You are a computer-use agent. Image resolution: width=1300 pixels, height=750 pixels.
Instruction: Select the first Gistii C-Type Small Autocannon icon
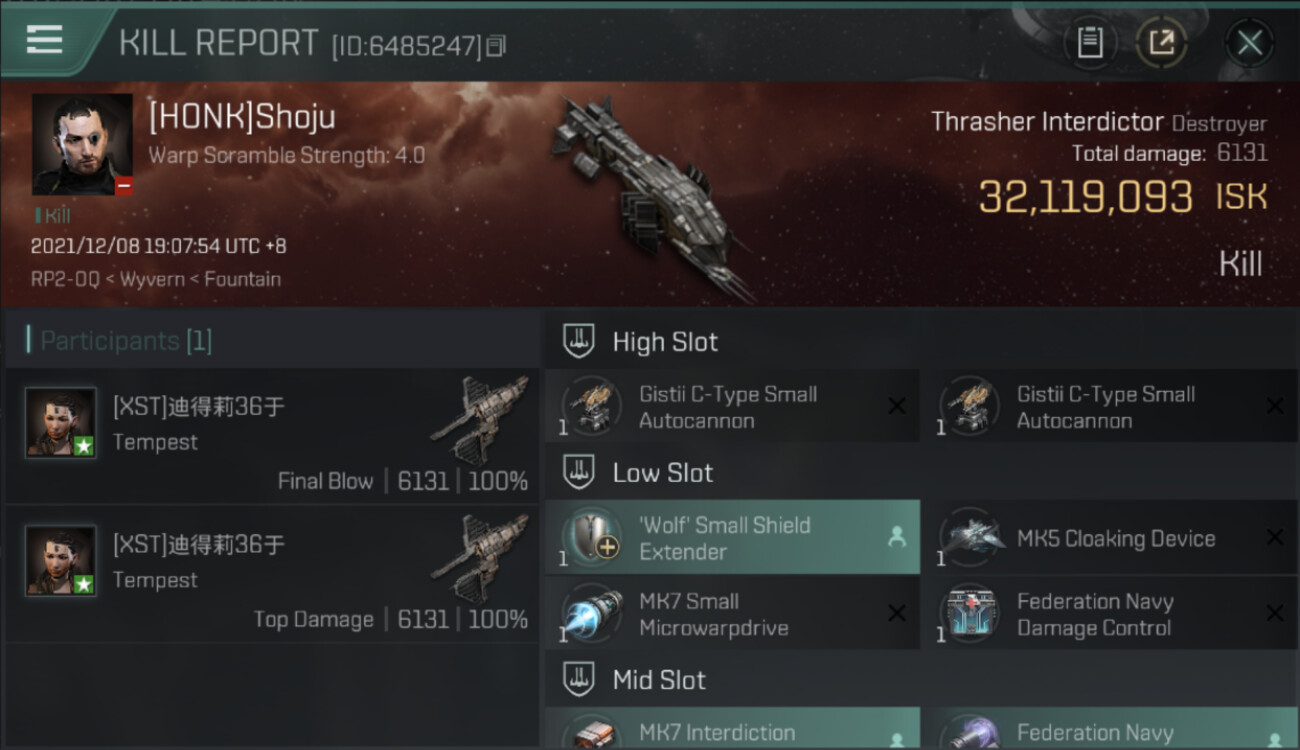pos(591,407)
